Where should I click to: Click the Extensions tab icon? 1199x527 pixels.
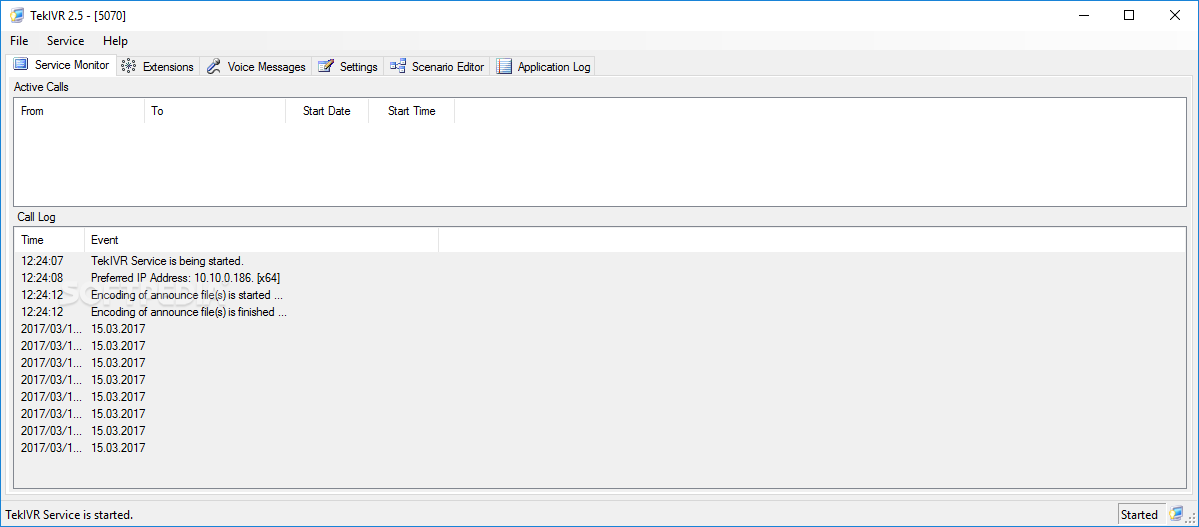(x=128, y=67)
